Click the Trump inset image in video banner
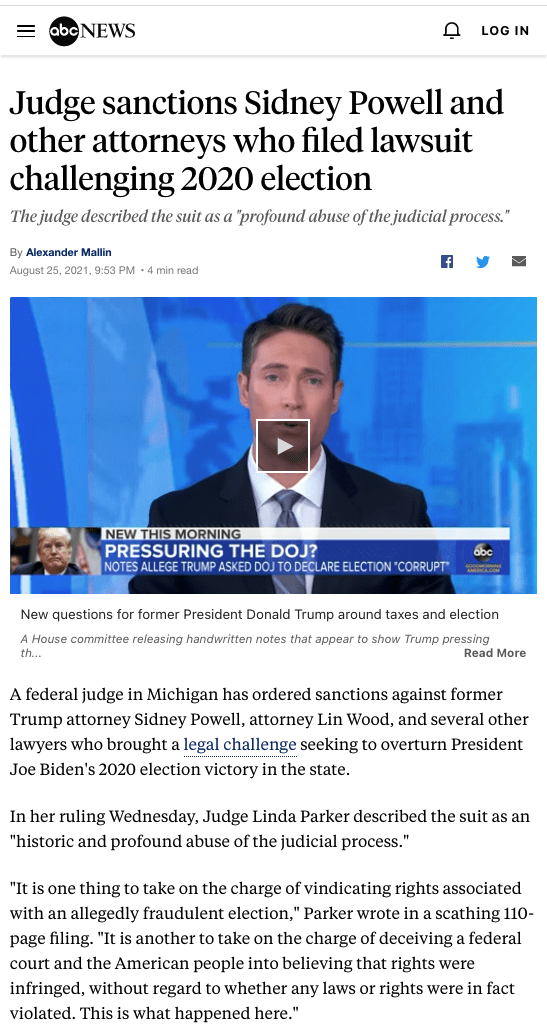This screenshot has height=1032, width=547. point(56,551)
